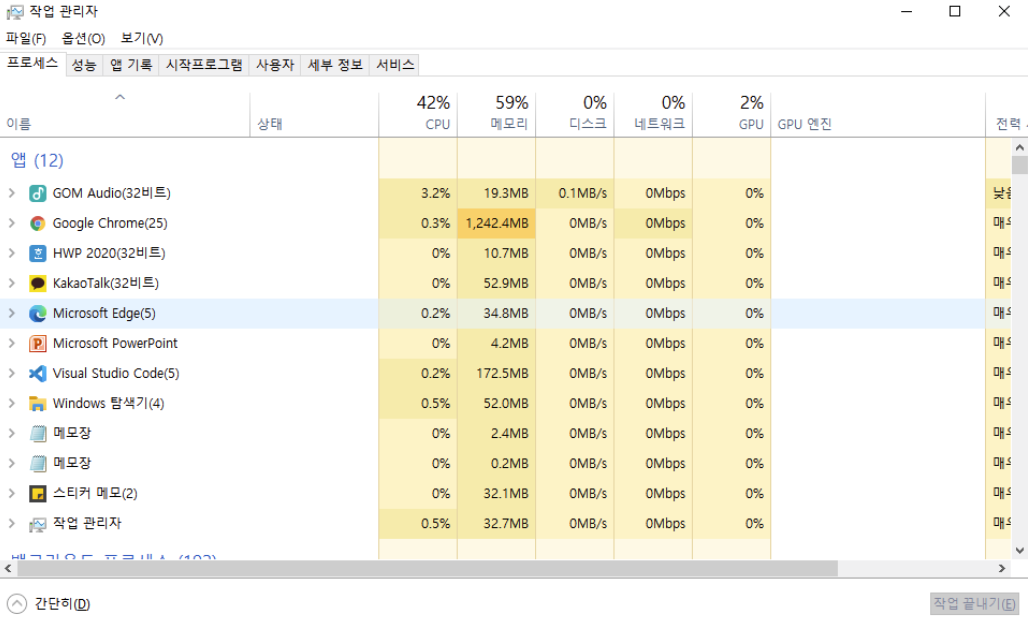Image resolution: width=1028 pixels, height=617 pixels.
Task: Sort by the 네트워크 column header
Action: pos(653,114)
